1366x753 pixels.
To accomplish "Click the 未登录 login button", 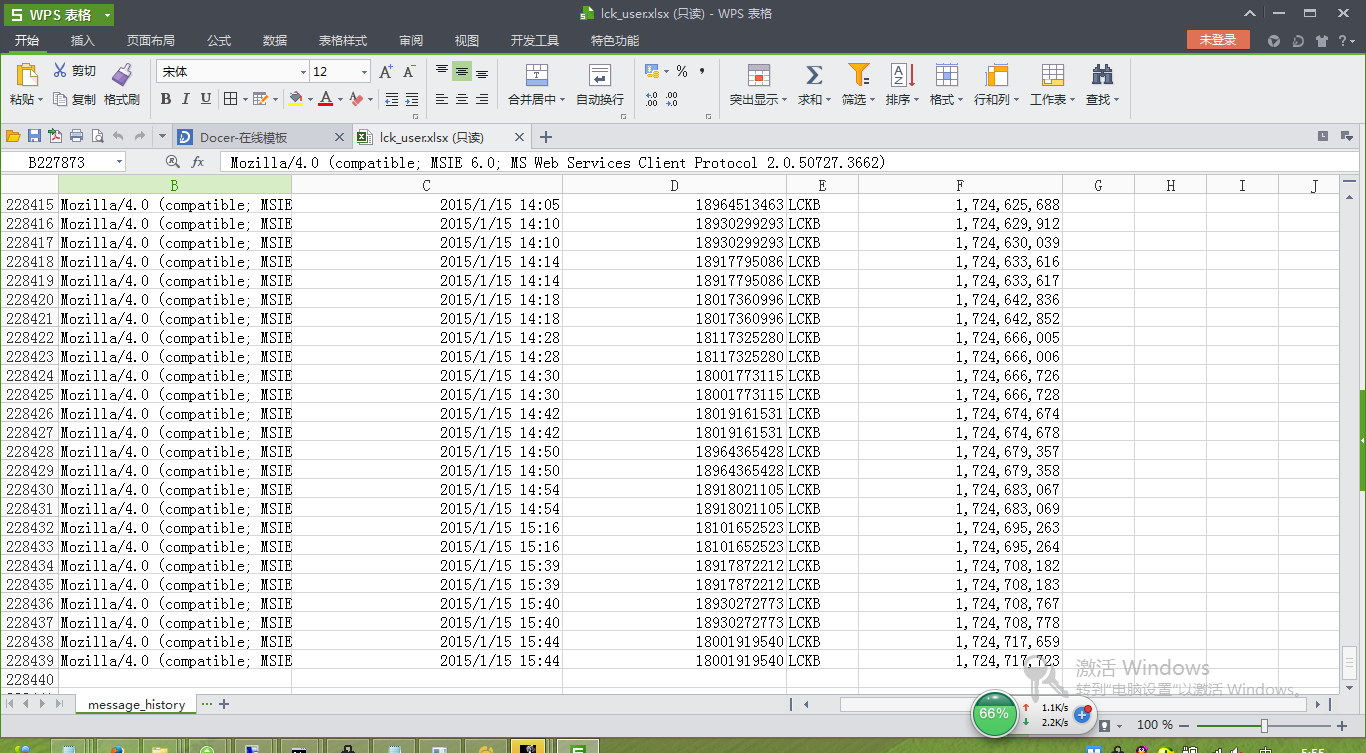I will (x=1218, y=40).
